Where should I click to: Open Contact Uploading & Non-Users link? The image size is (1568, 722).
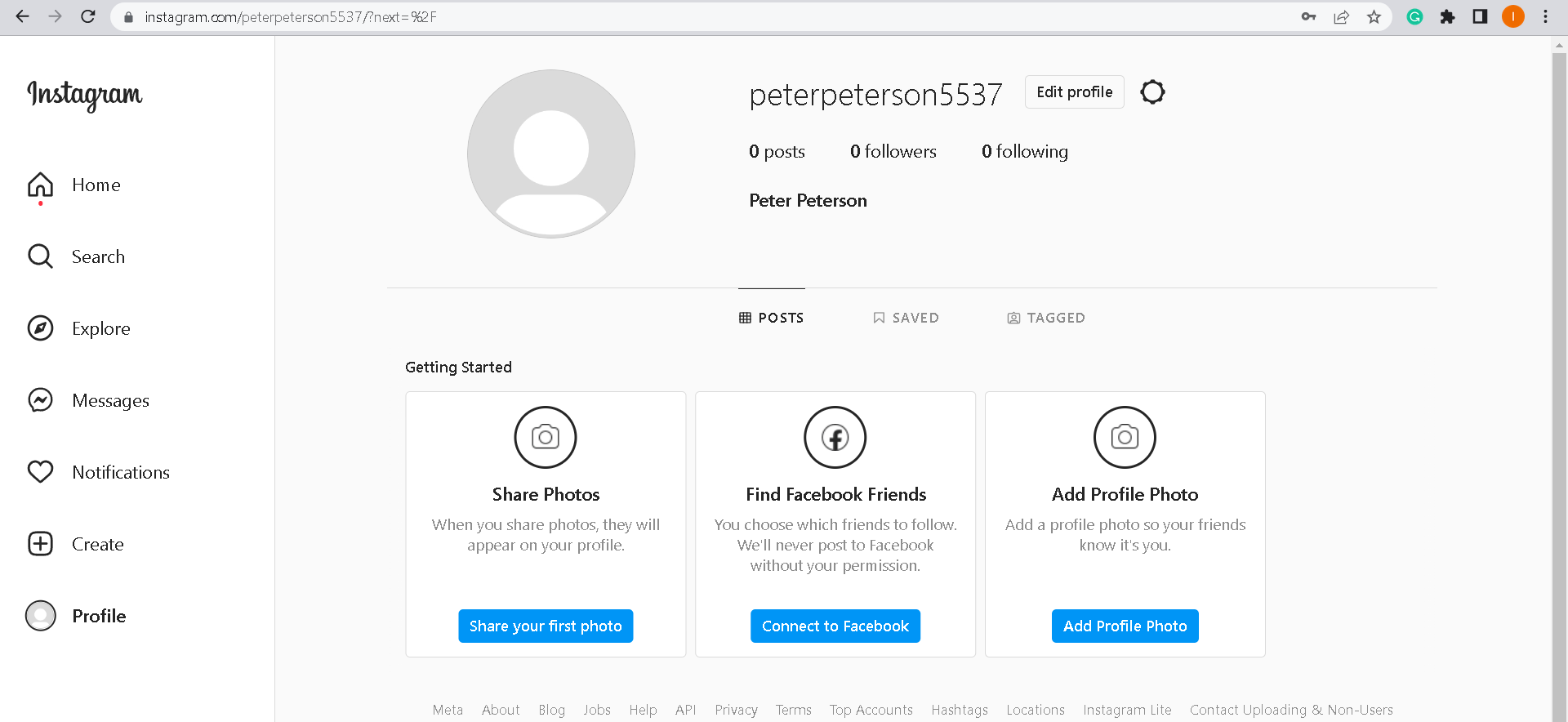point(1291,711)
